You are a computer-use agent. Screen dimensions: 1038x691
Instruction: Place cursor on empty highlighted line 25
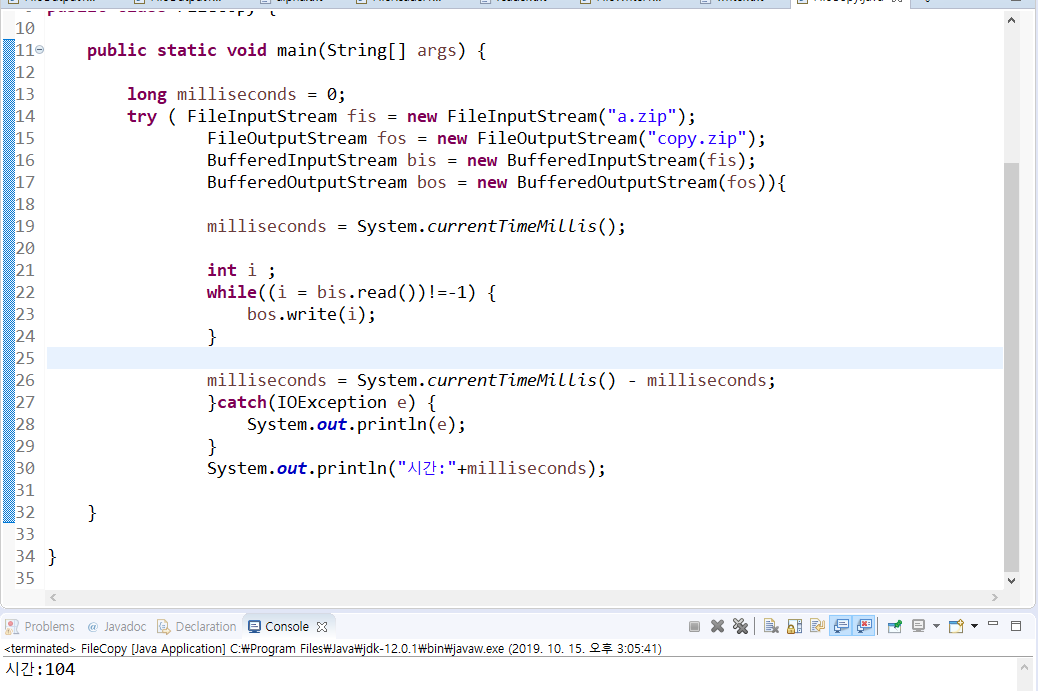tap(524, 358)
